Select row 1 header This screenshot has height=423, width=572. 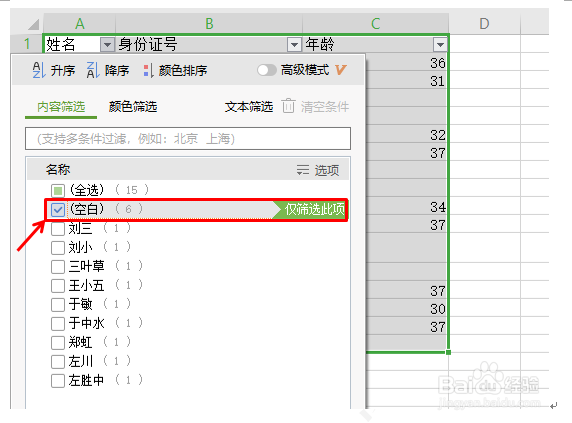tap(27, 44)
